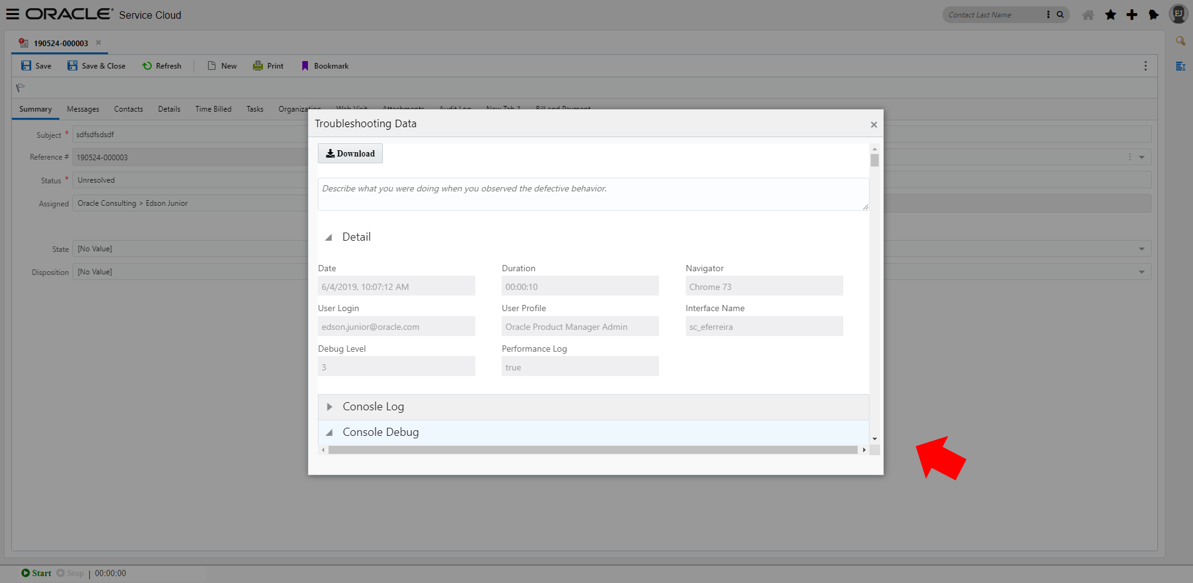Open the Contacts tab
This screenshot has height=583, width=1193.
point(129,109)
